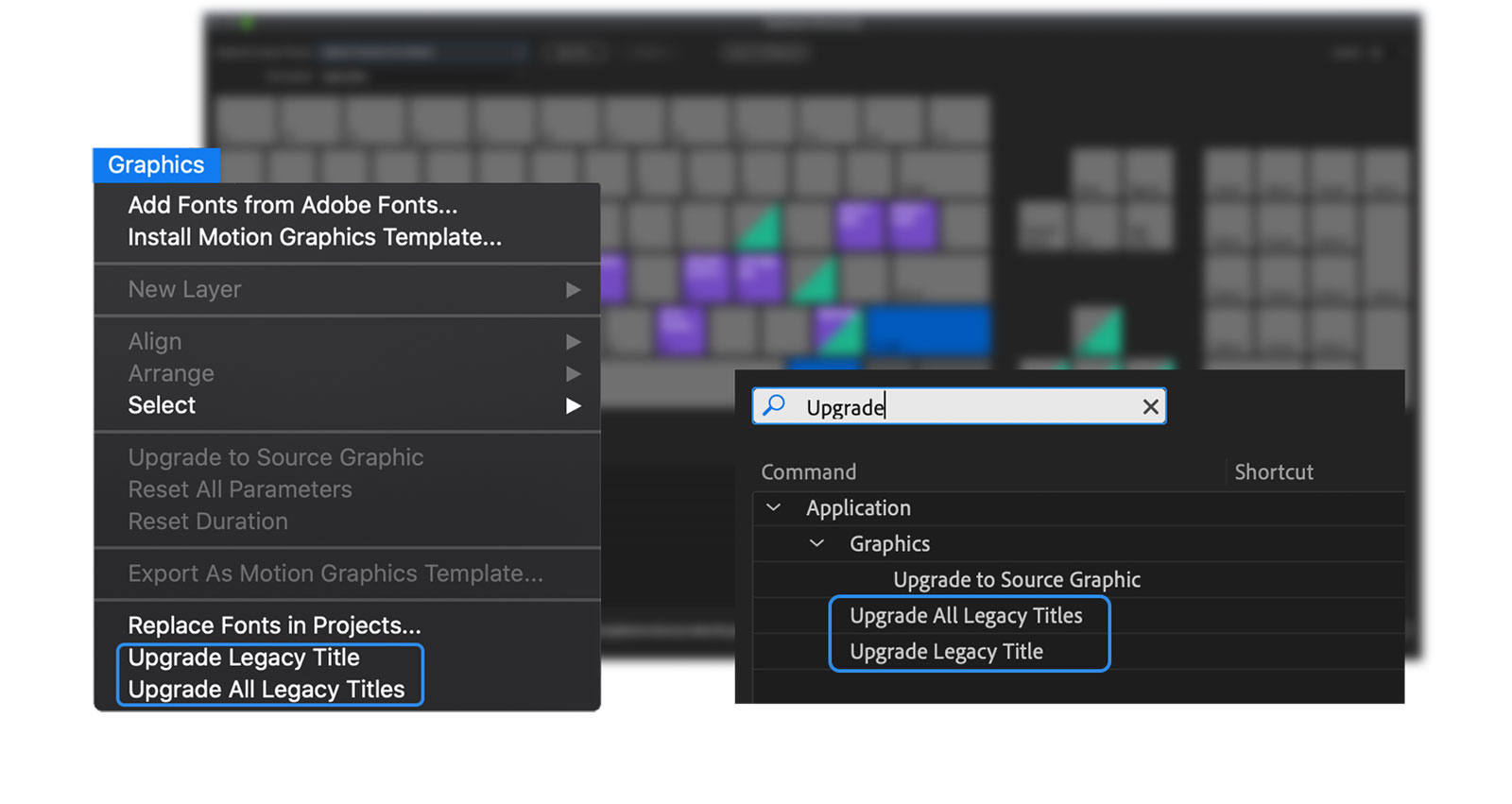Collapse the Application tree group
Image resolution: width=1512 pixels, height=804 pixels.
[773, 508]
